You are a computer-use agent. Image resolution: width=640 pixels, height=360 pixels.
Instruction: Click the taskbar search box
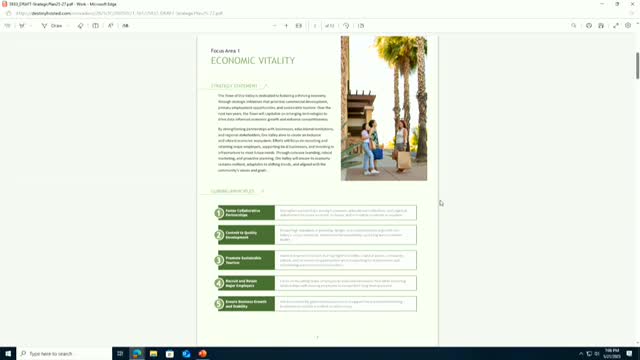click(x=64, y=353)
